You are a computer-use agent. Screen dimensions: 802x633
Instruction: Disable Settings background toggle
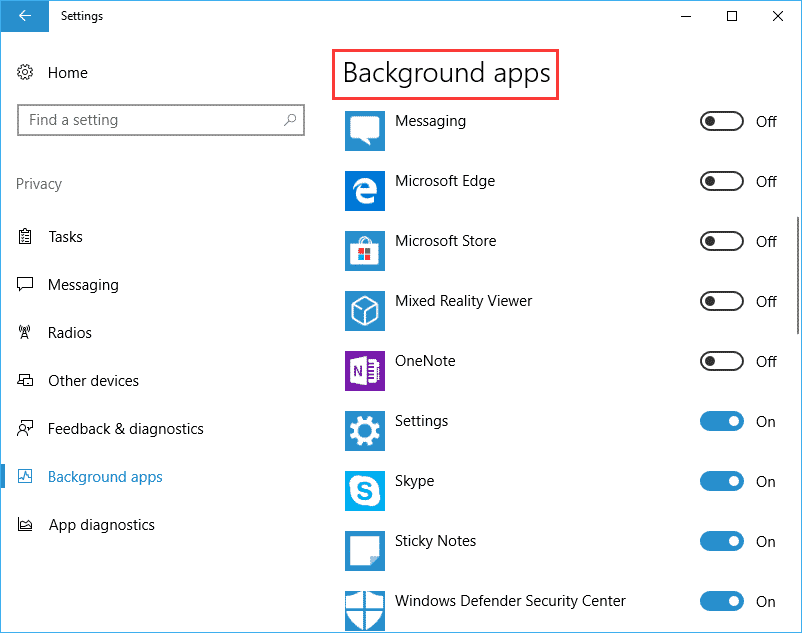pos(722,421)
